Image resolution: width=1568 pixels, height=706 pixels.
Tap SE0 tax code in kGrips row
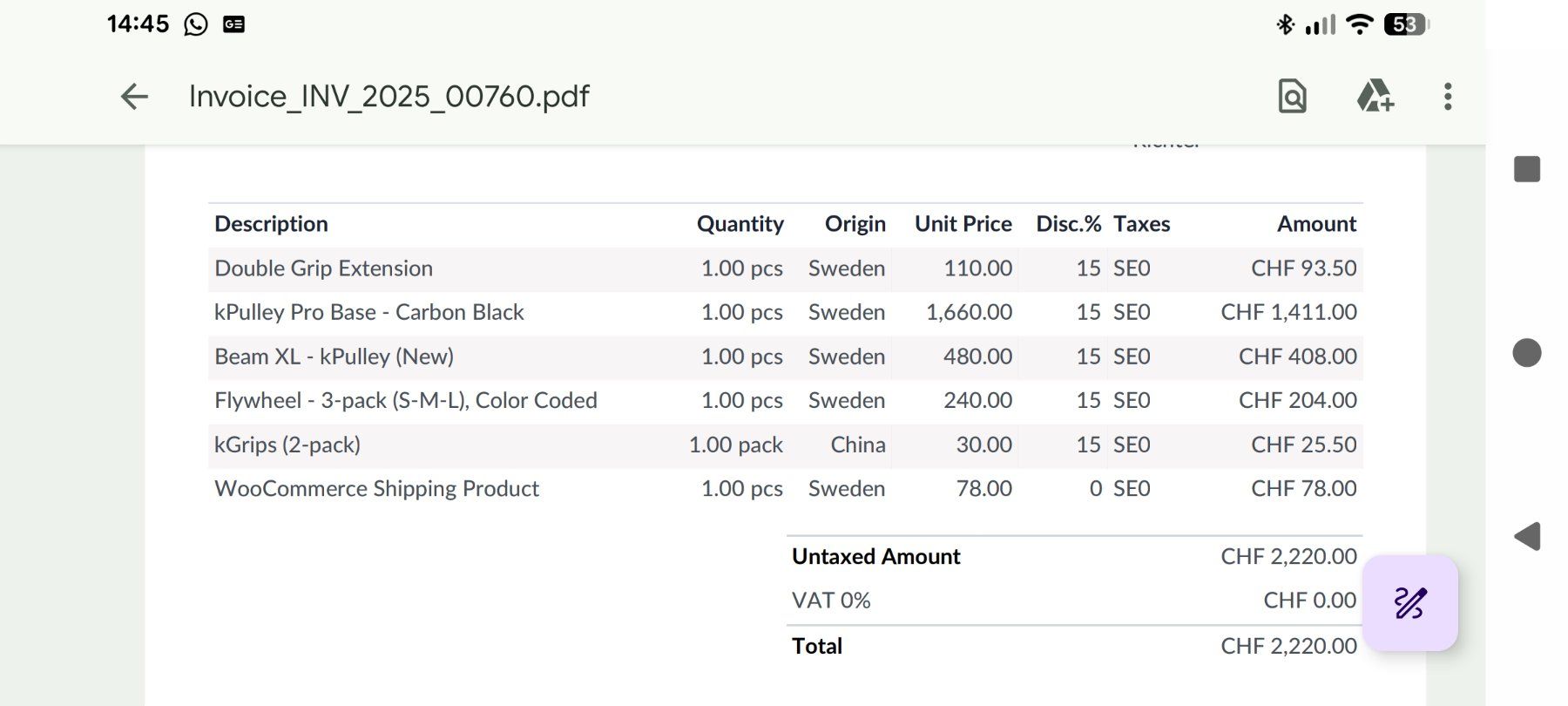pyautogui.click(x=1132, y=445)
